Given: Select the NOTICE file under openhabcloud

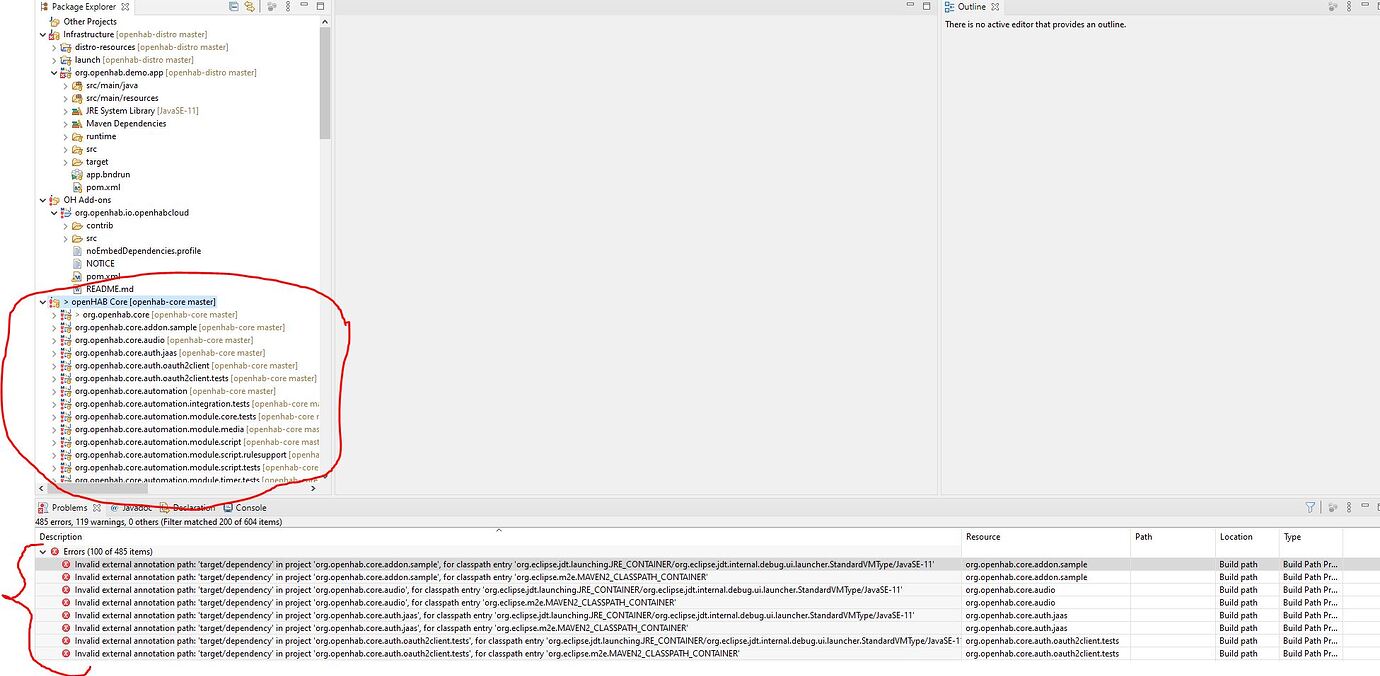Looking at the screenshot, I should (98, 263).
